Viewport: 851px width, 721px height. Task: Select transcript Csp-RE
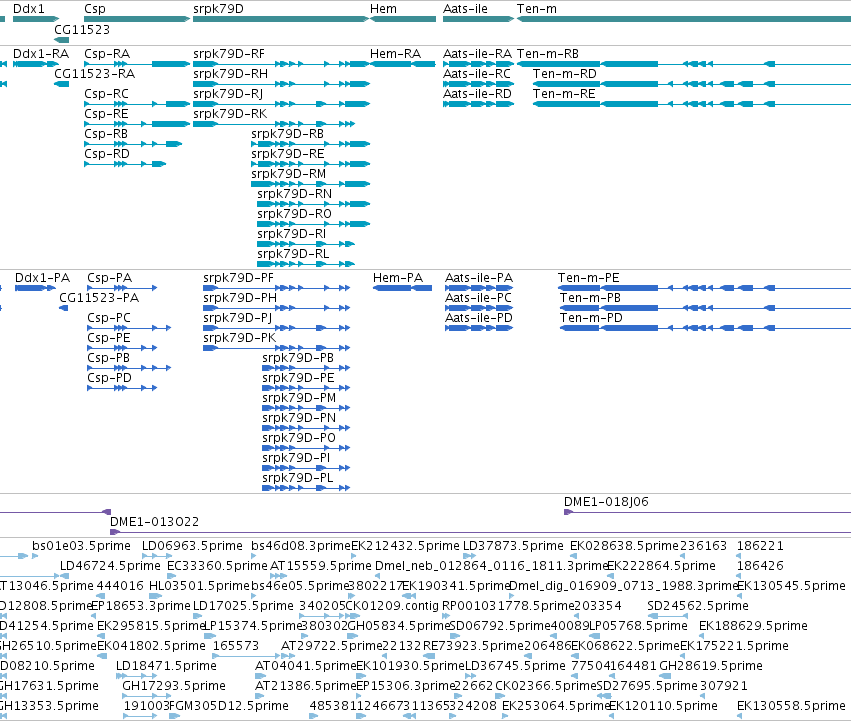[106, 114]
